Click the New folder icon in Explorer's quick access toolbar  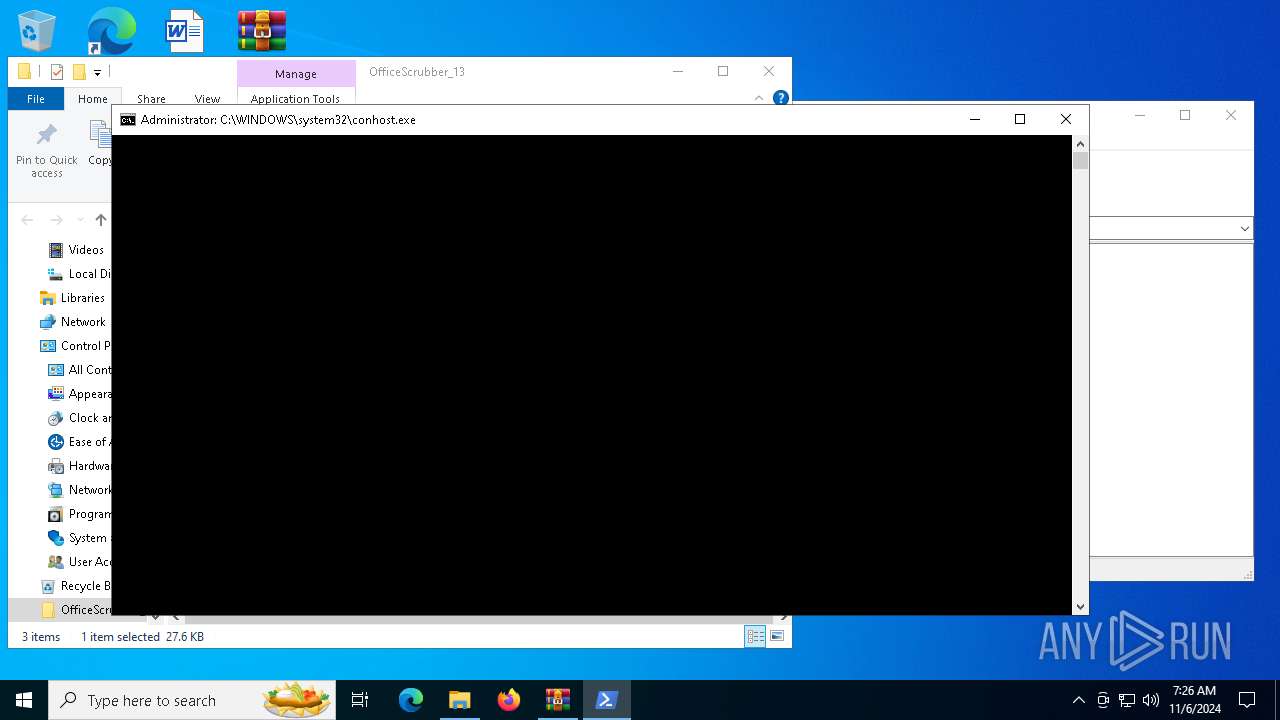tap(79, 72)
